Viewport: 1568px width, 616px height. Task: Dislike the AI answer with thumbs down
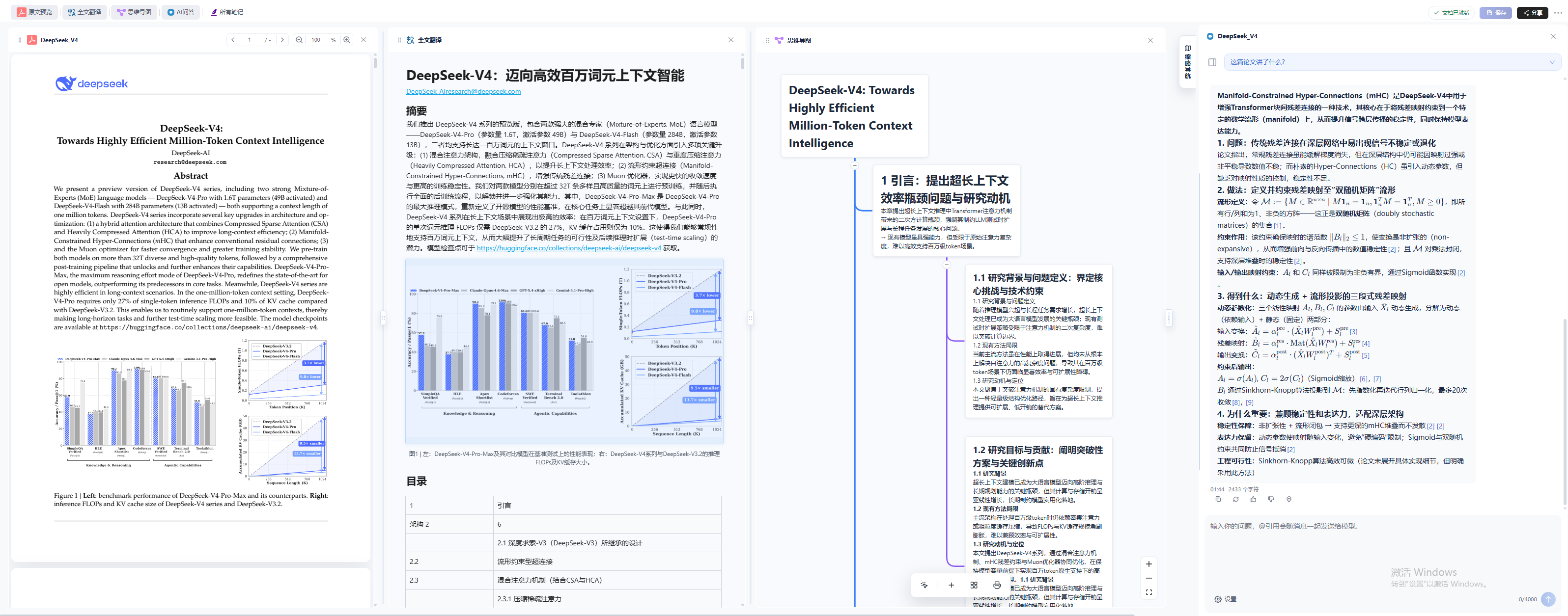click(x=1271, y=499)
